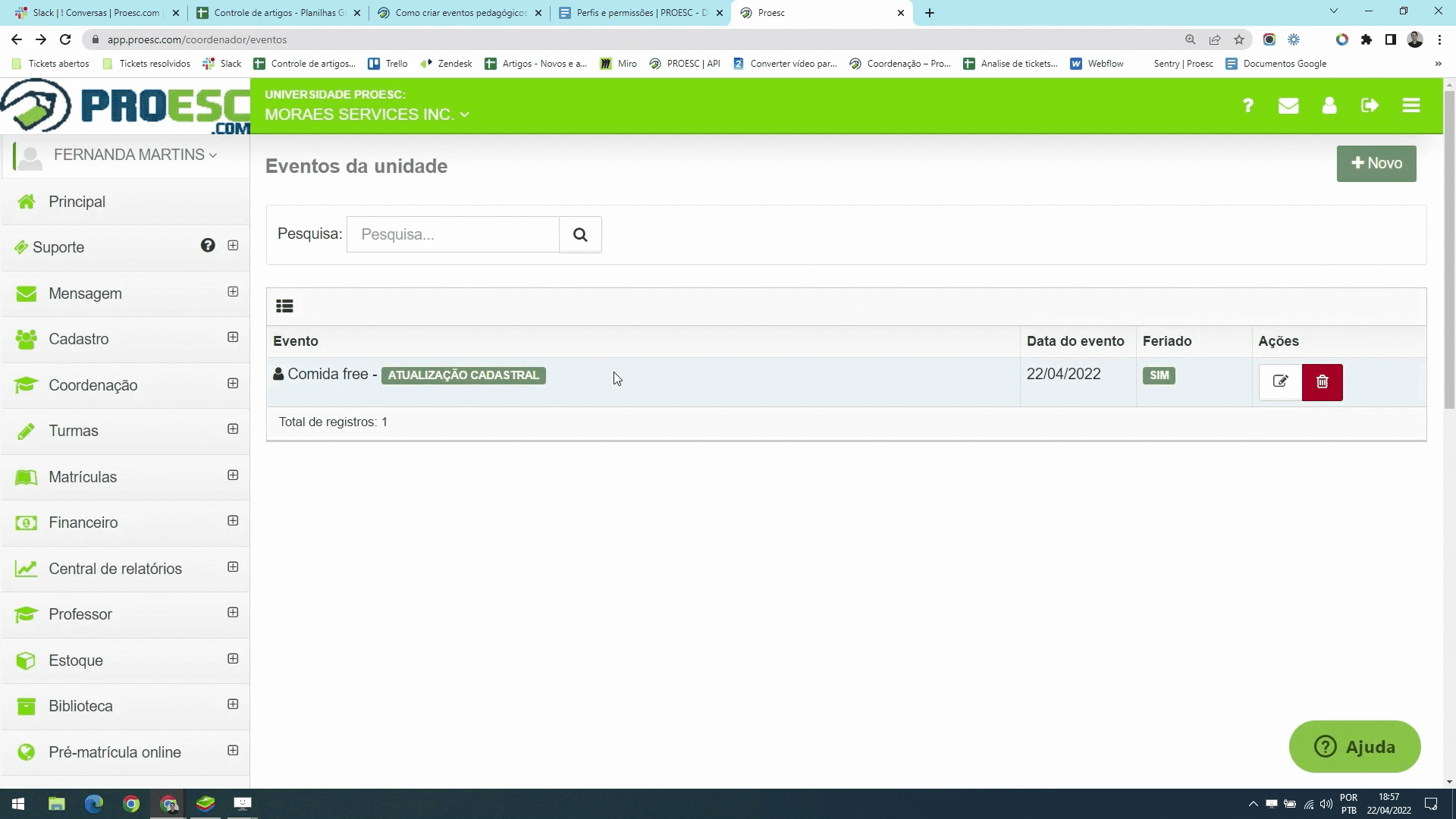Expand the Coordenação menu item
This screenshot has width=1456, height=819.
click(232, 384)
